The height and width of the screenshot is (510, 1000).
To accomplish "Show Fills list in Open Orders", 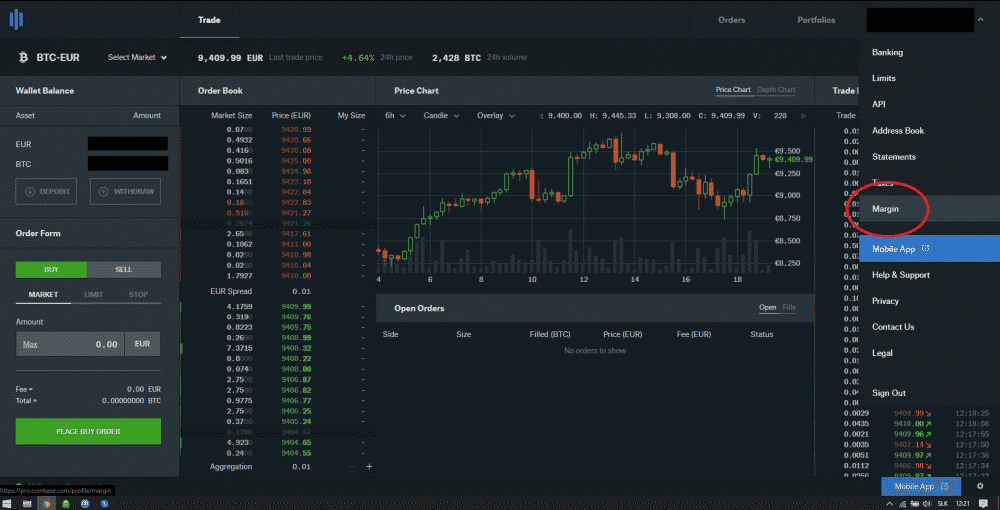I will [789, 308].
